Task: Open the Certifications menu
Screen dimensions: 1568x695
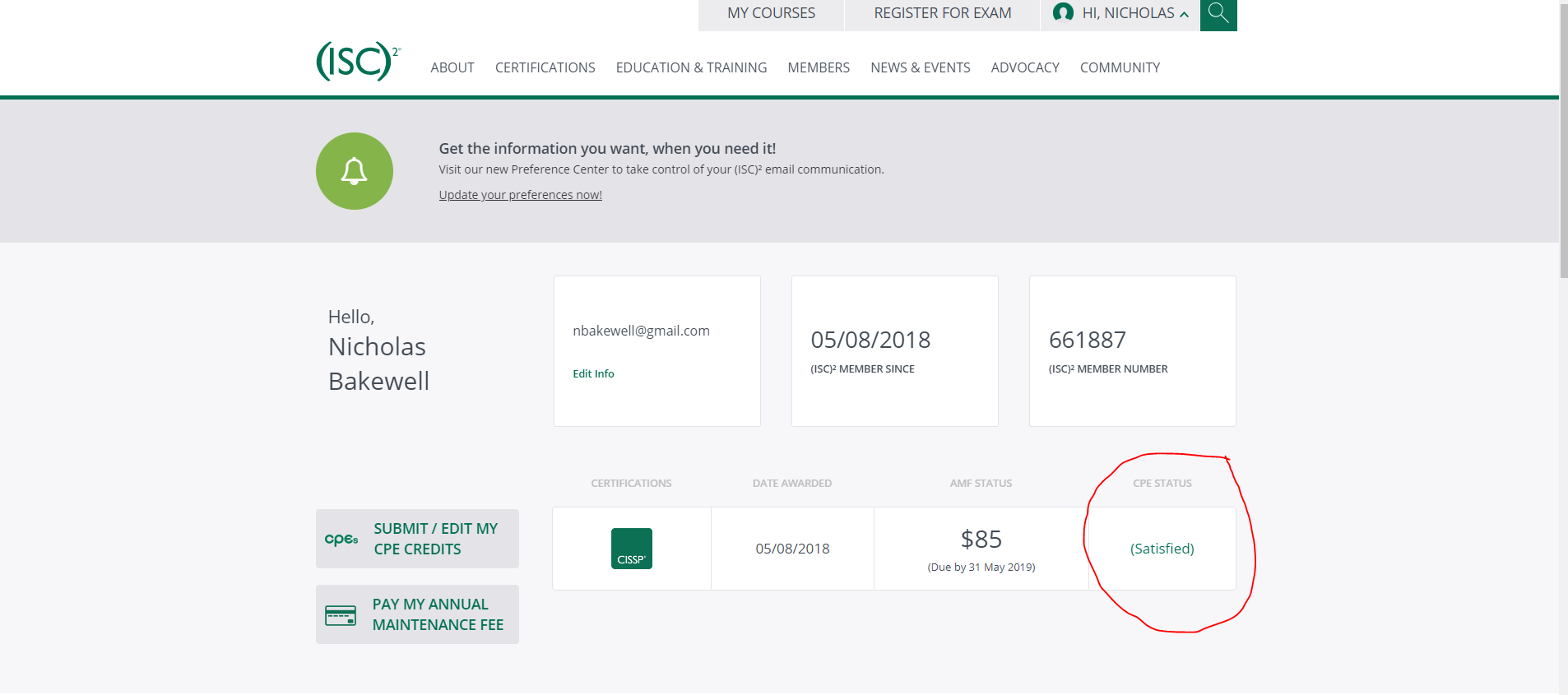Action: (545, 67)
